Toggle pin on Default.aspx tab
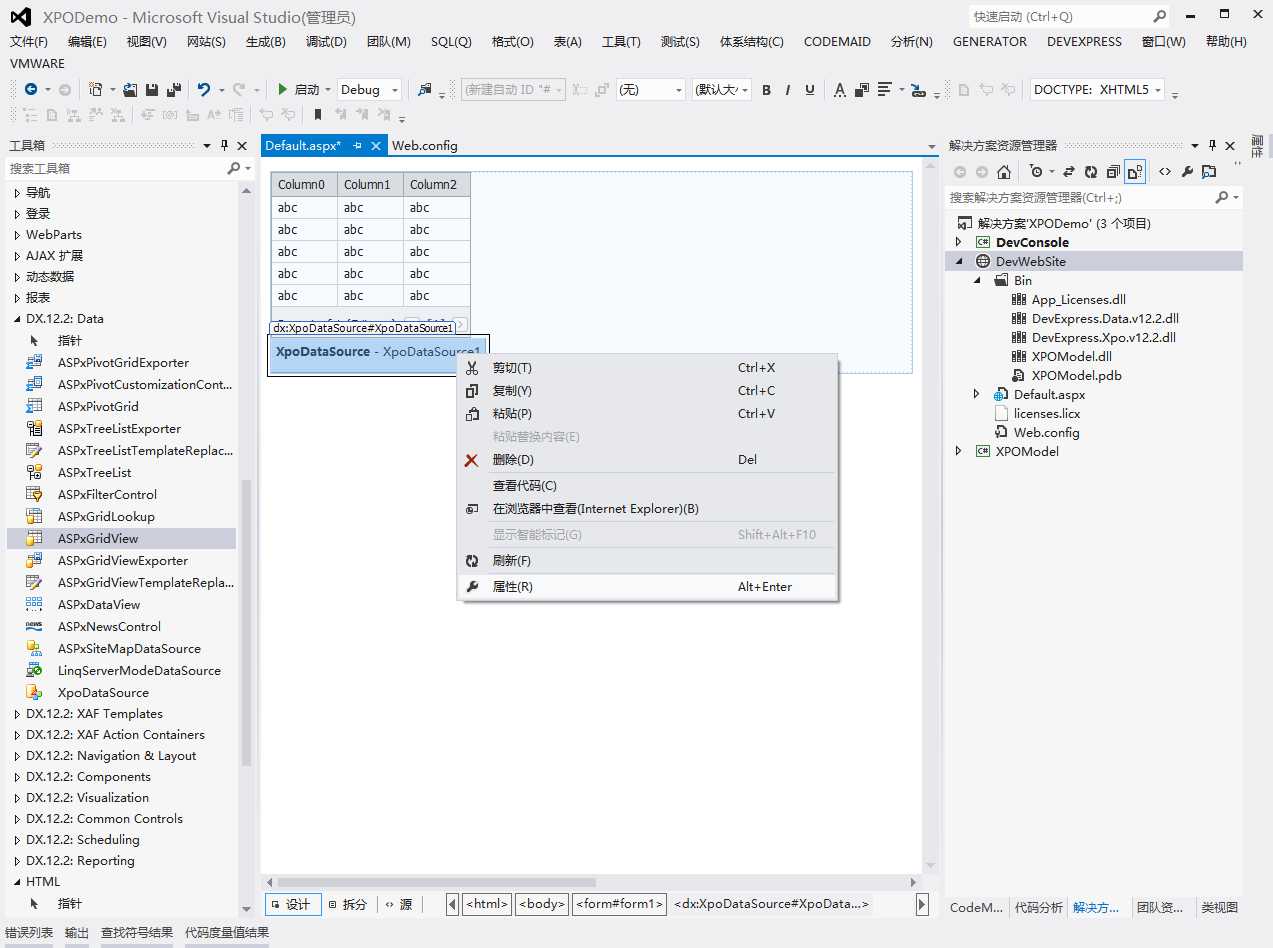The height and width of the screenshot is (948, 1273). (357, 146)
